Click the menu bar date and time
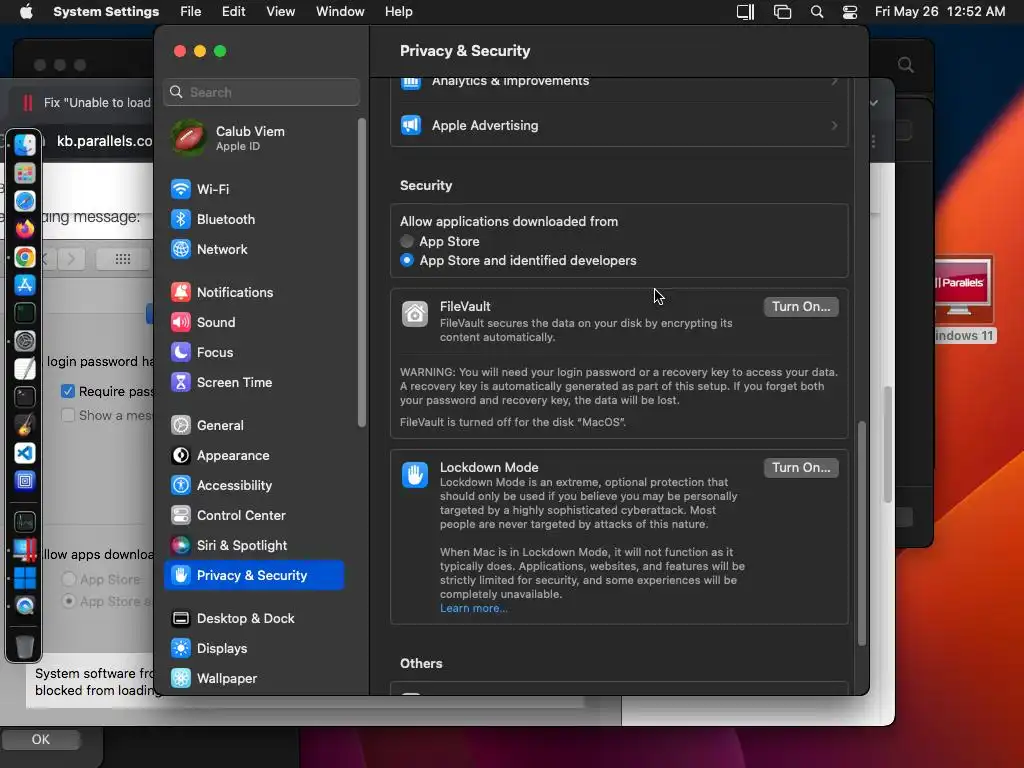The height and width of the screenshot is (768, 1024). coord(940,12)
